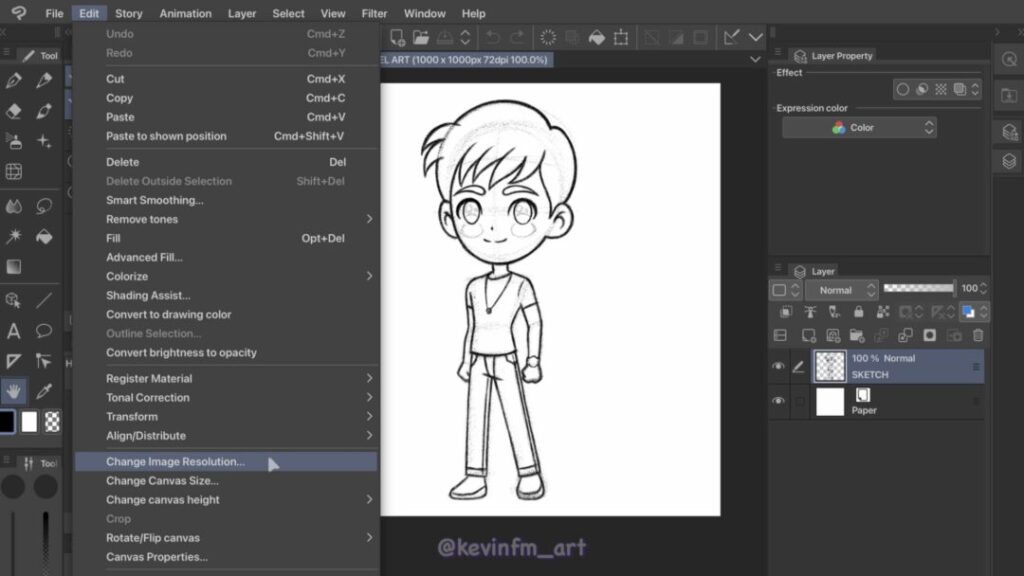This screenshot has width=1024, height=576.
Task: Click Convert brightness to opacity
Action: pos(181,353)
